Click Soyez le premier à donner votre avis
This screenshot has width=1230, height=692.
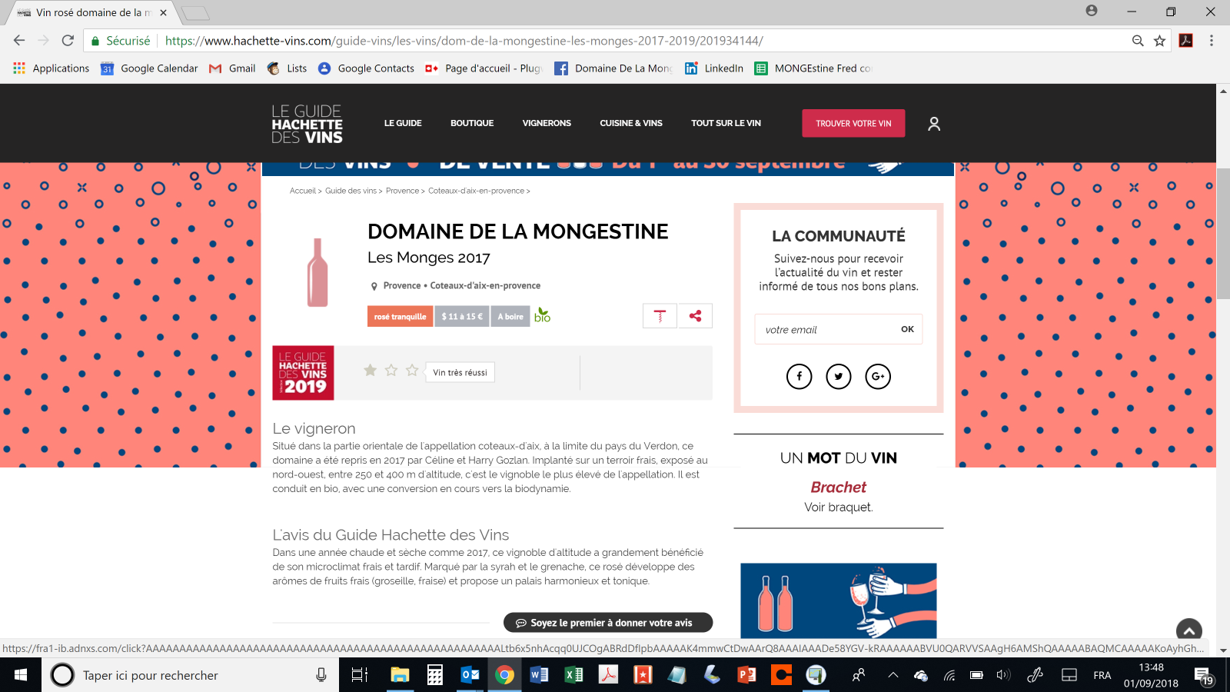pyautogui.click(x=608, y=622)
